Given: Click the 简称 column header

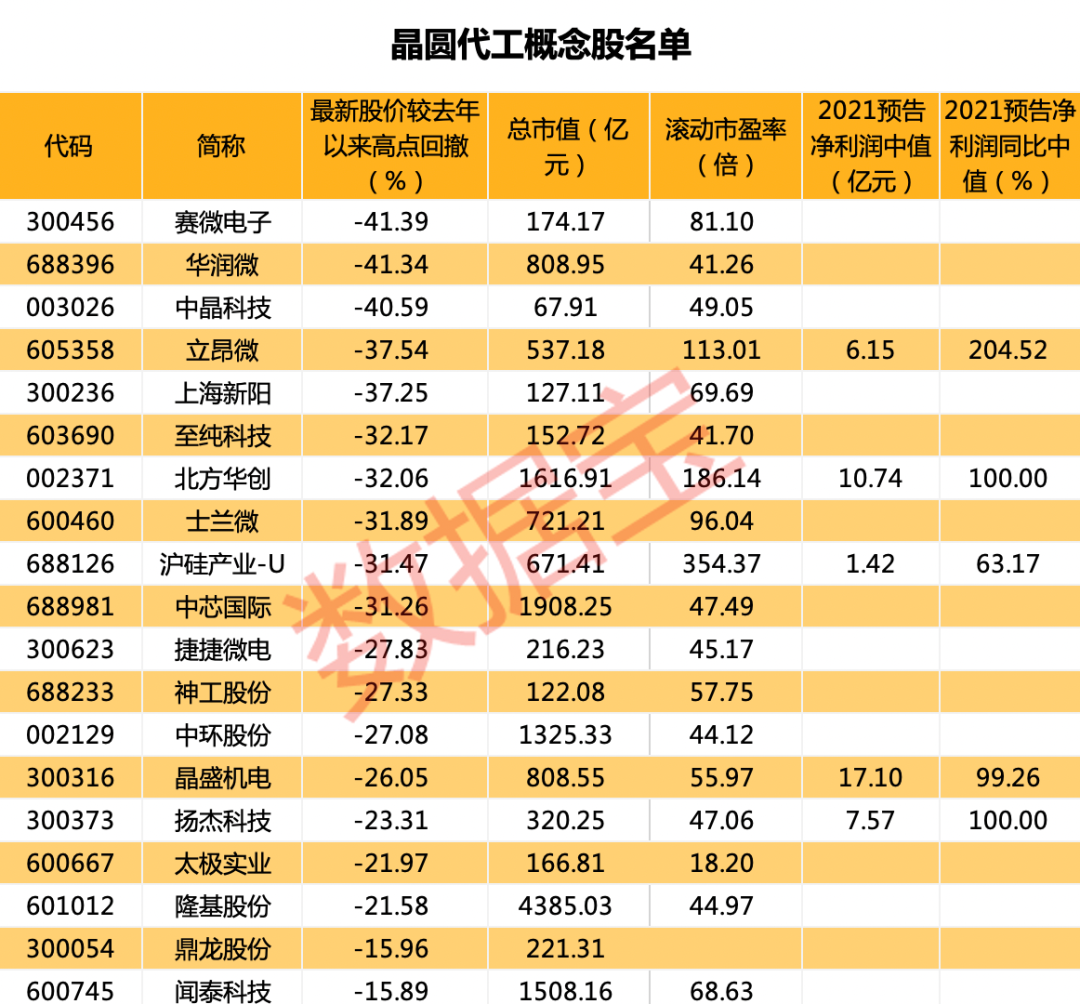Looking at the screenshot, I should point(221,146).
